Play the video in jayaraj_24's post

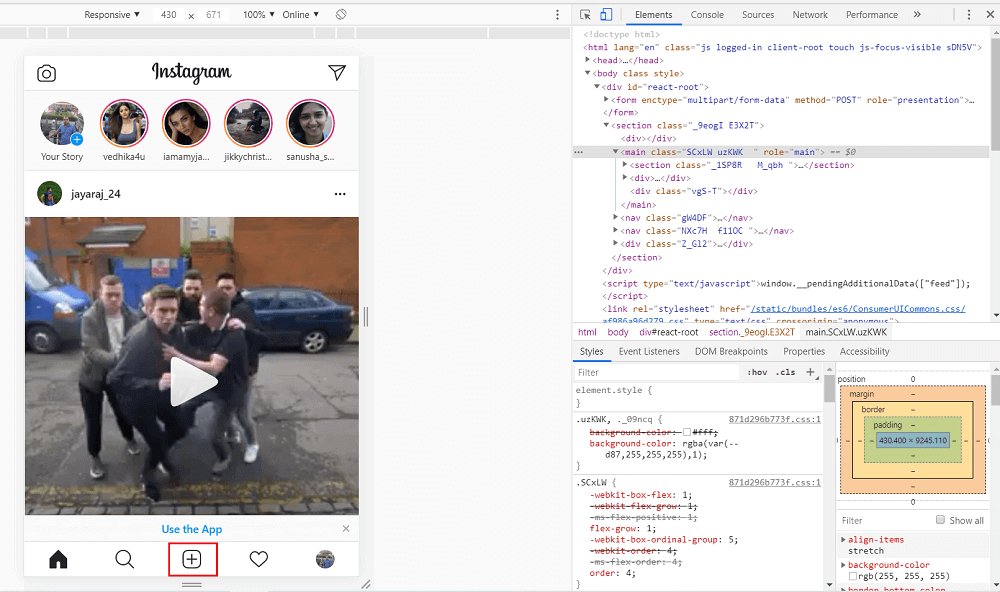(192, 382)
